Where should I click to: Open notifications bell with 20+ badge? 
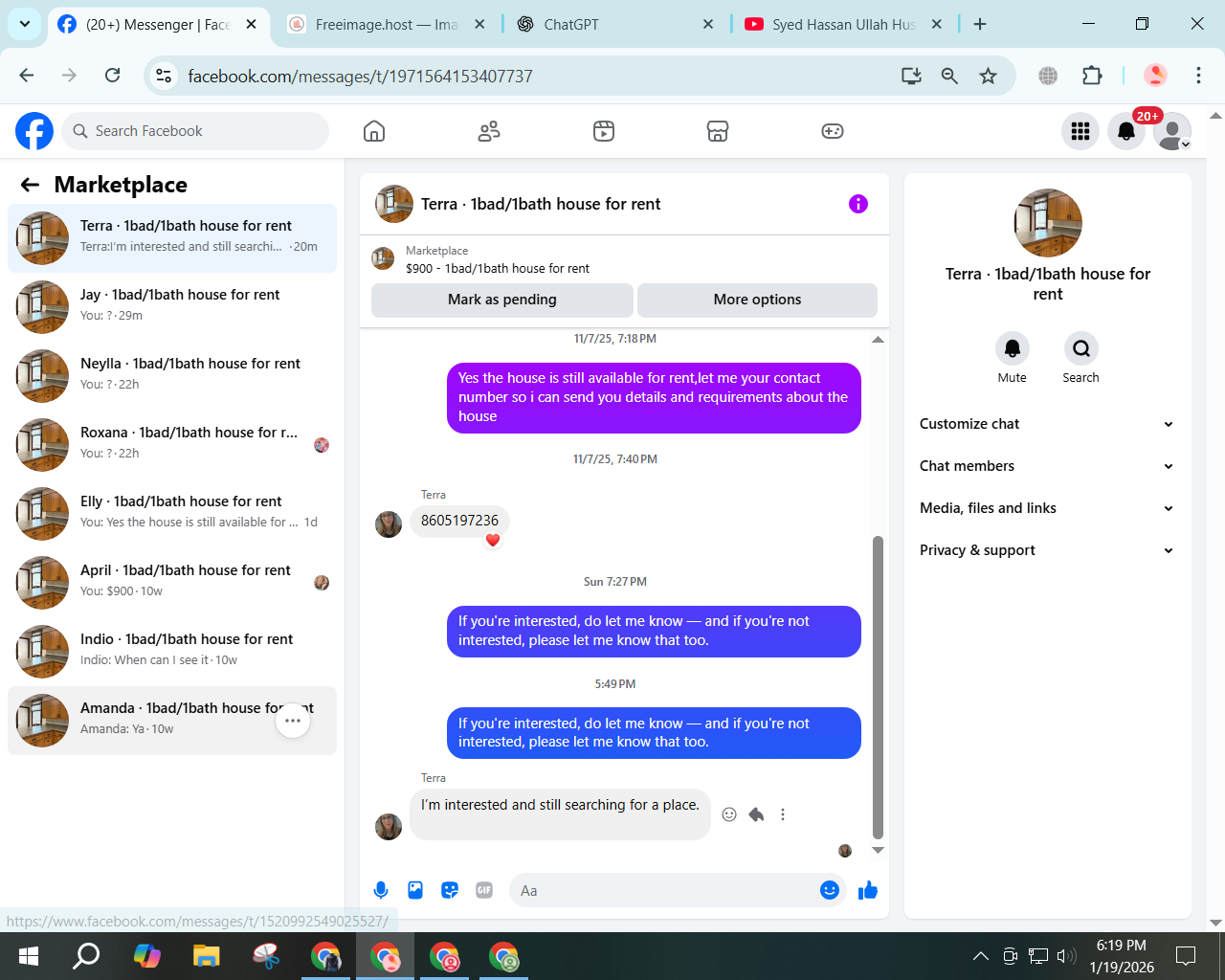(1126, 131)
